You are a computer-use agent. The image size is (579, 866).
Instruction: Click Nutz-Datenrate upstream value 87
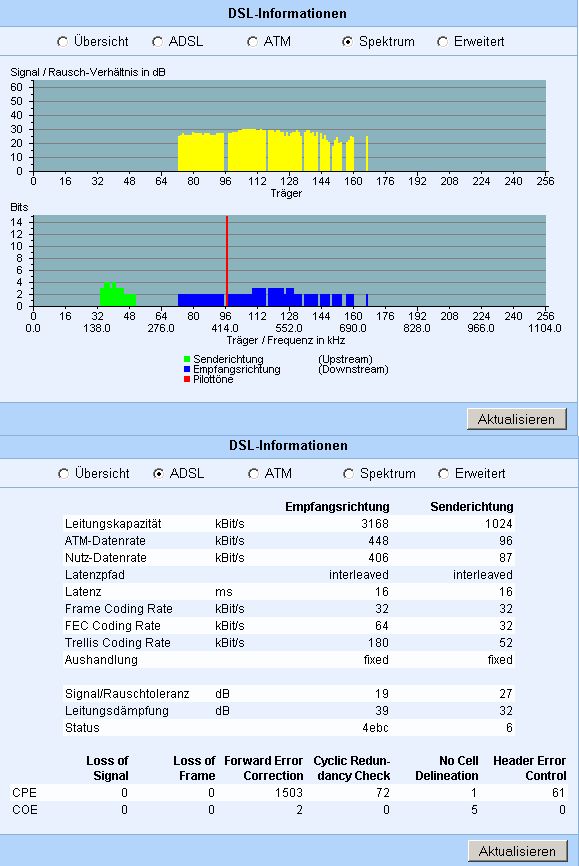(506, 558)
